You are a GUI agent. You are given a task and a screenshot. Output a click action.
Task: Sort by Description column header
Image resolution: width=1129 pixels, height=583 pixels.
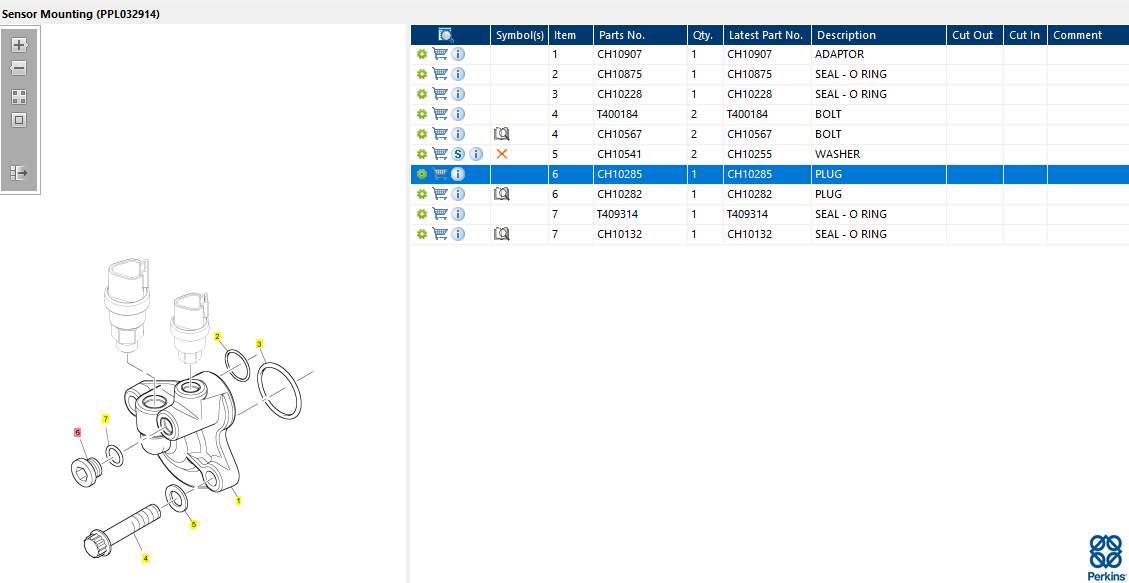pyautogui.click(x=878, y=35)
